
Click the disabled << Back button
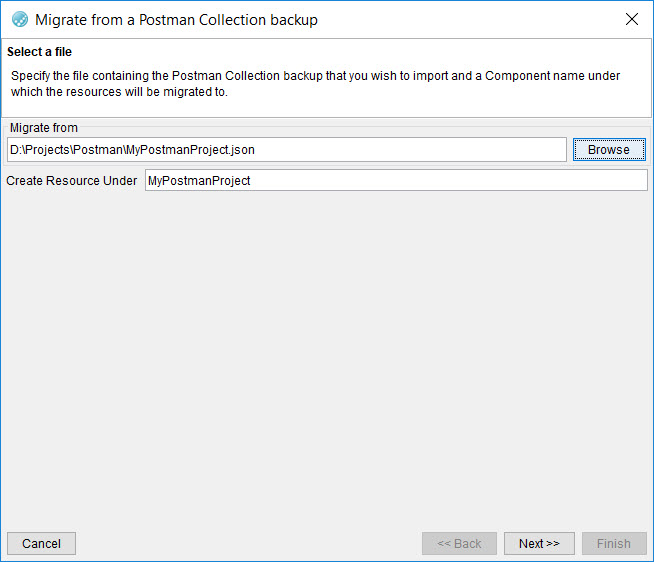tap(459, 543)
